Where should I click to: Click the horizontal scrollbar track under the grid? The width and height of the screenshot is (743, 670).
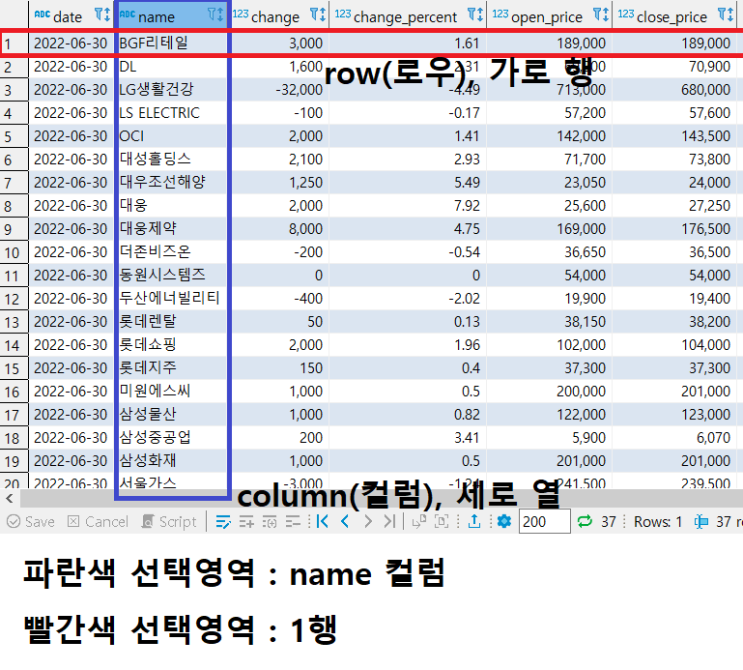[381, 498]
